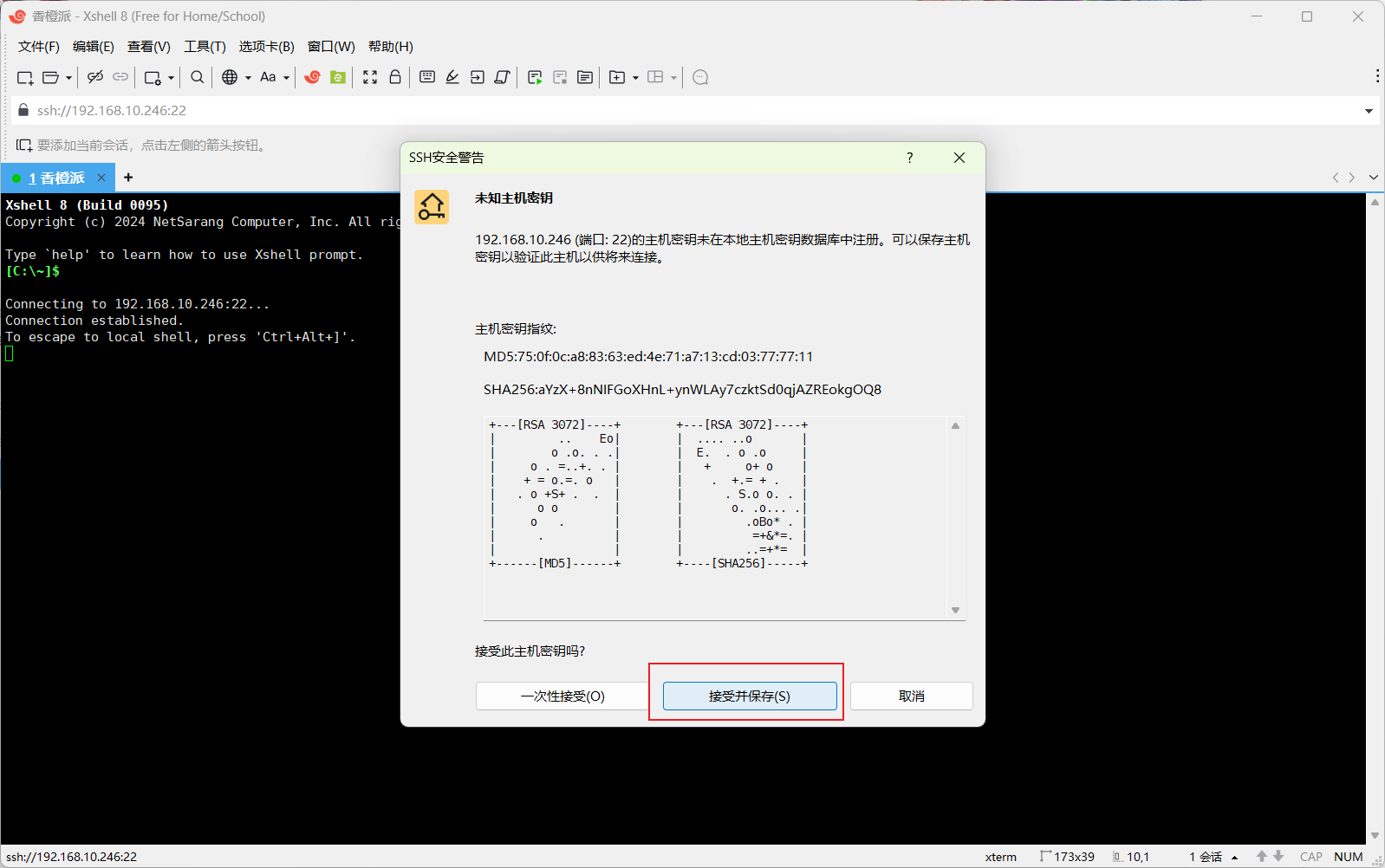The image size is (1385, 868).
Task: Open the 选项卡(B) menu
Action: [x=267, y=47]
